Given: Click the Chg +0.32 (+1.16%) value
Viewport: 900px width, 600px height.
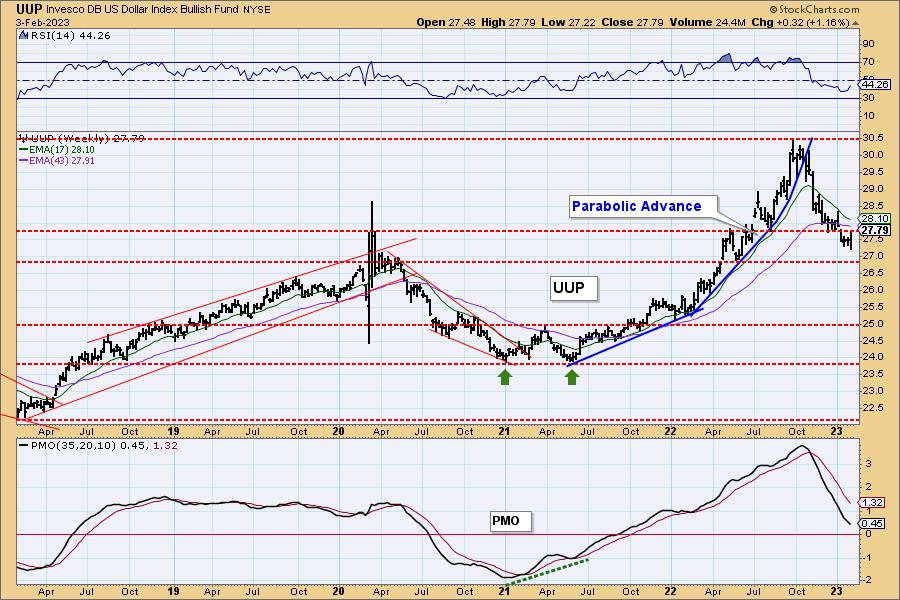Looking at the screenshot, I should [800, 22].
